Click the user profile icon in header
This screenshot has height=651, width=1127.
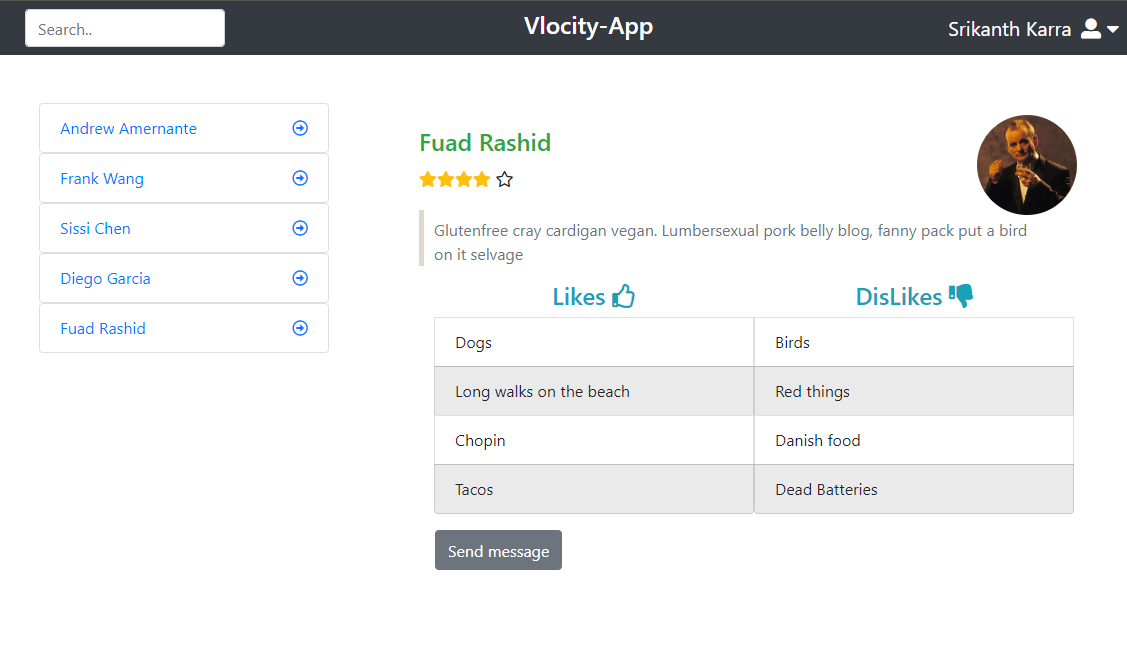(1091, 29)
